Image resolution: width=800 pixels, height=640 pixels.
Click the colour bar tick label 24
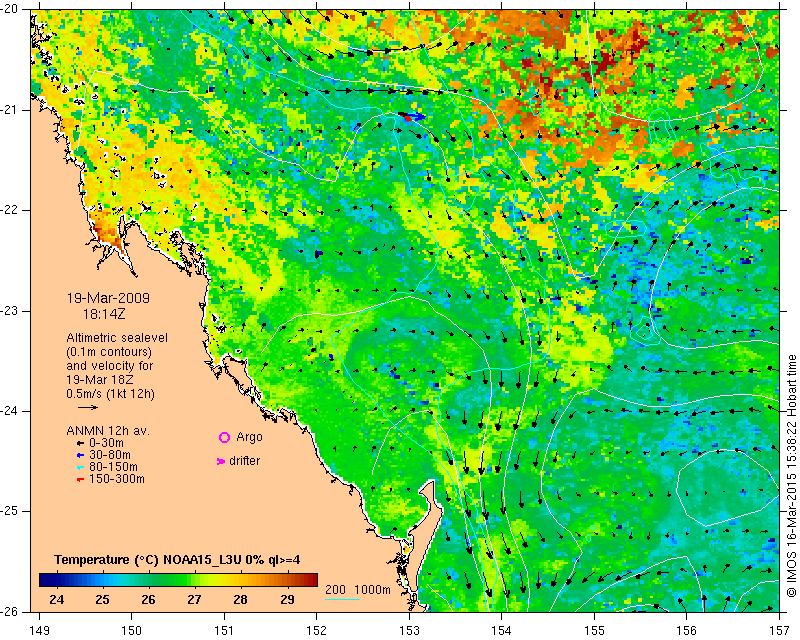click(57, 600)
